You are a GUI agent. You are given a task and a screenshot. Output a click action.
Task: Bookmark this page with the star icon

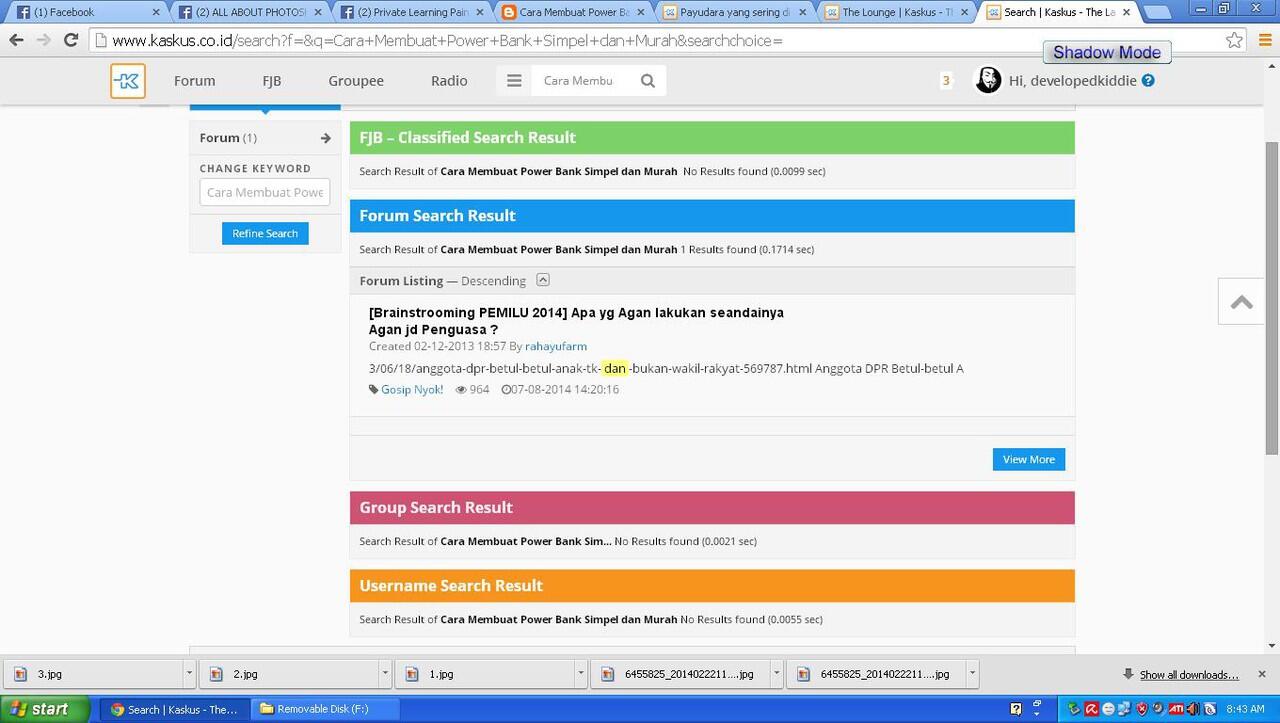(x=1235, y=40)
